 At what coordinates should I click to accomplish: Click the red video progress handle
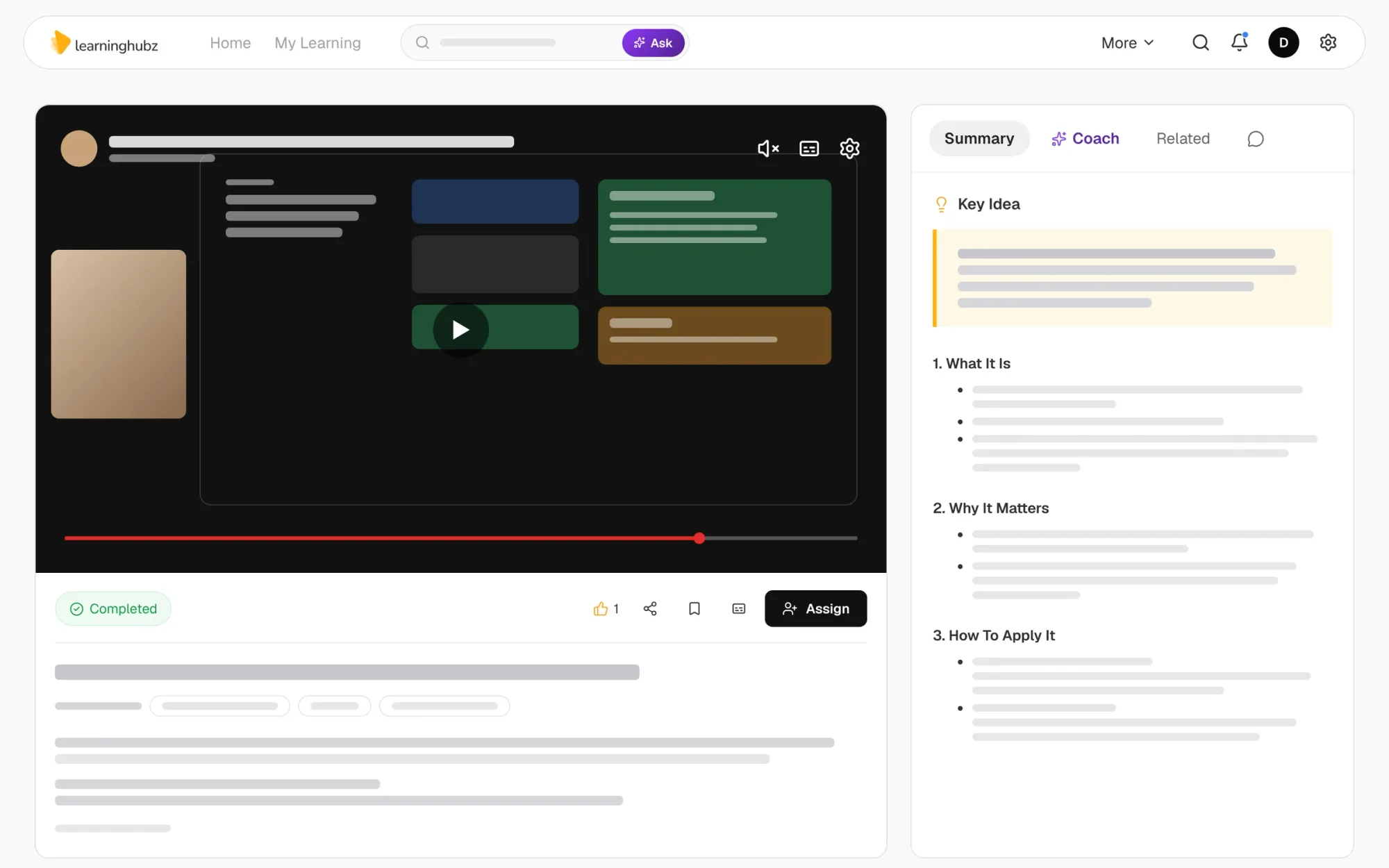[699, 538]
